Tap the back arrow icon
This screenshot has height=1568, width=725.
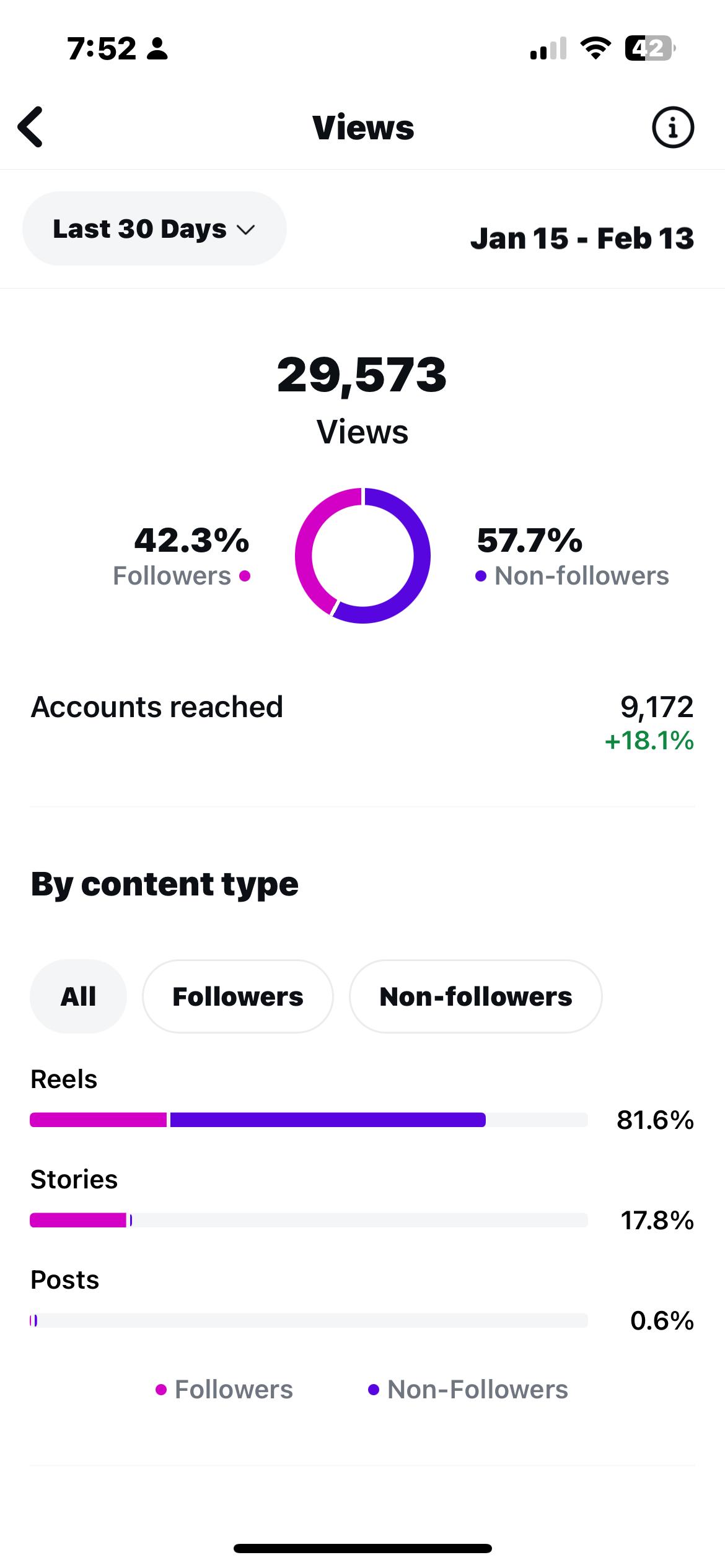tap(31, 127)
